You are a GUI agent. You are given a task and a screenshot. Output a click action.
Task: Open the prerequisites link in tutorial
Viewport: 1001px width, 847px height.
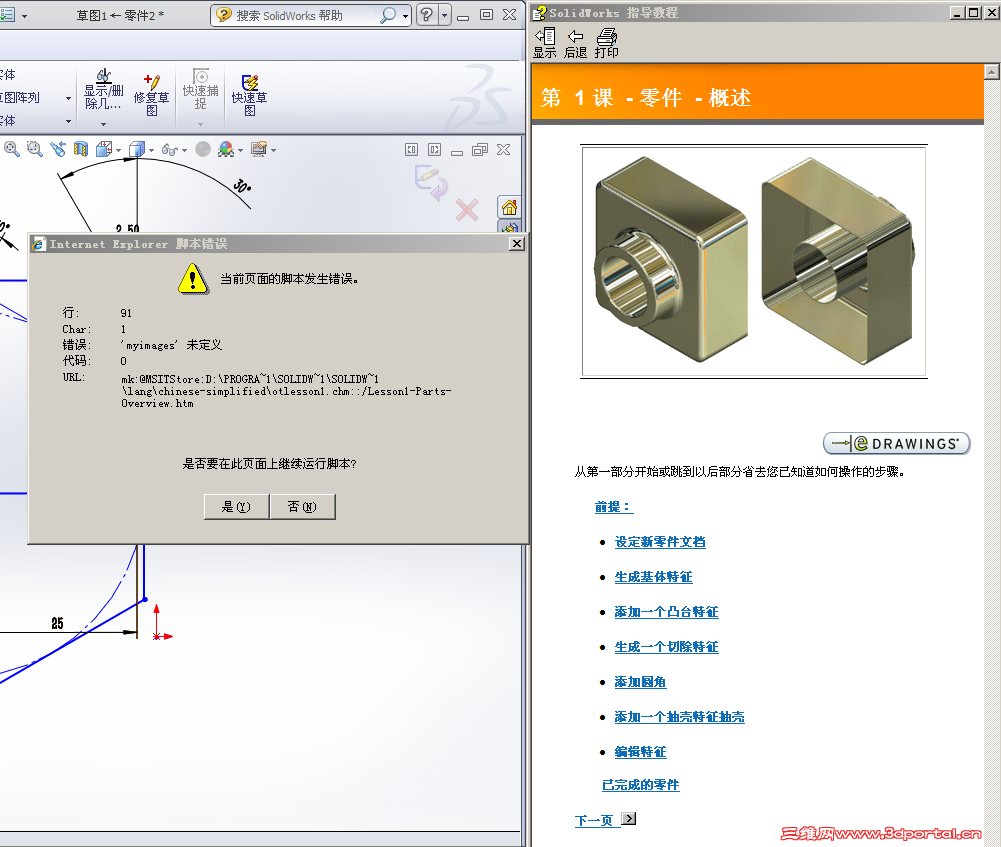click(613, 507)
